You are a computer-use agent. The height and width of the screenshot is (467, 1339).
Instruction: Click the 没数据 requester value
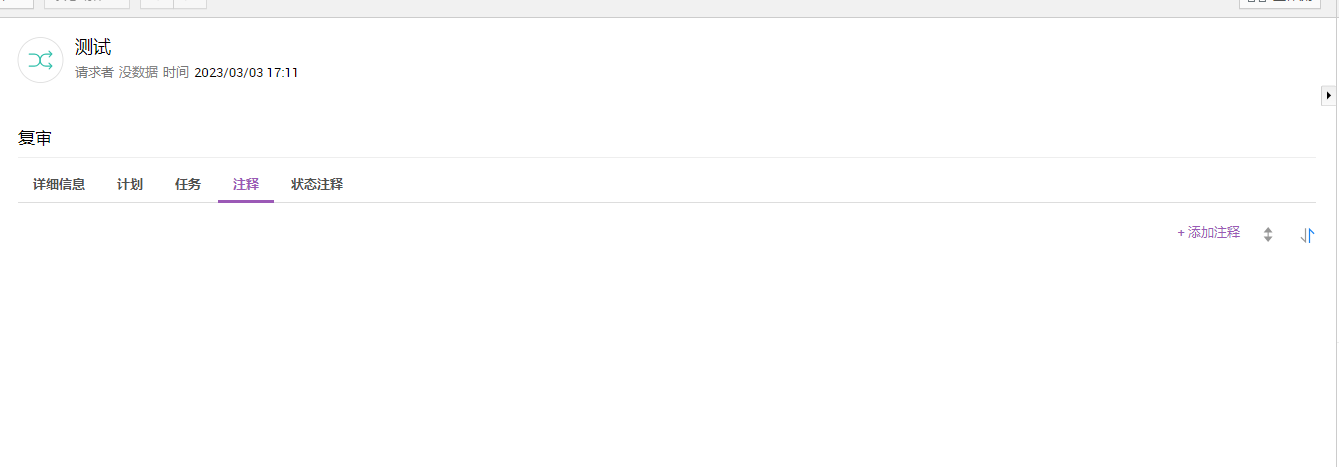point(138,73)
